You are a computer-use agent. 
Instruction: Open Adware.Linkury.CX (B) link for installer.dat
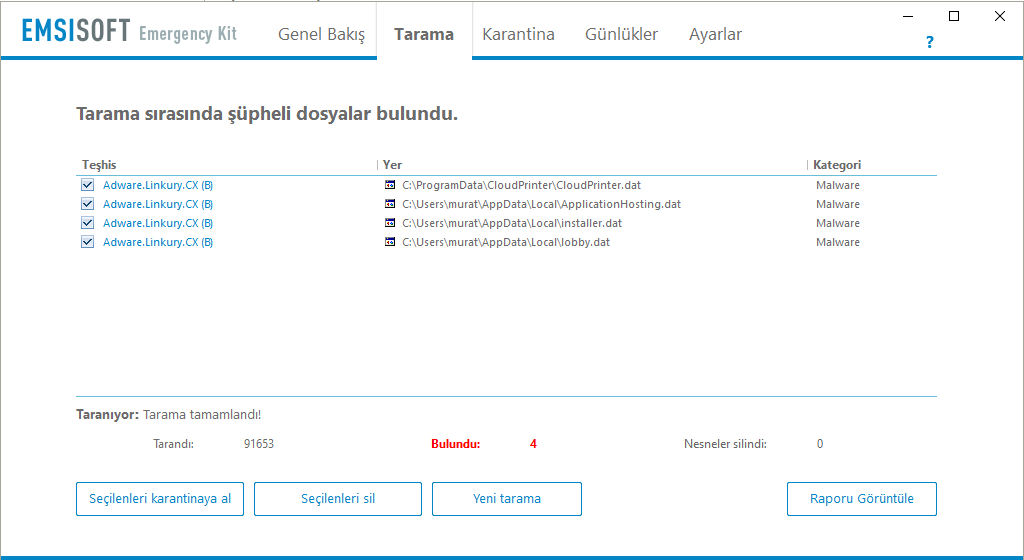pos(158,223)
